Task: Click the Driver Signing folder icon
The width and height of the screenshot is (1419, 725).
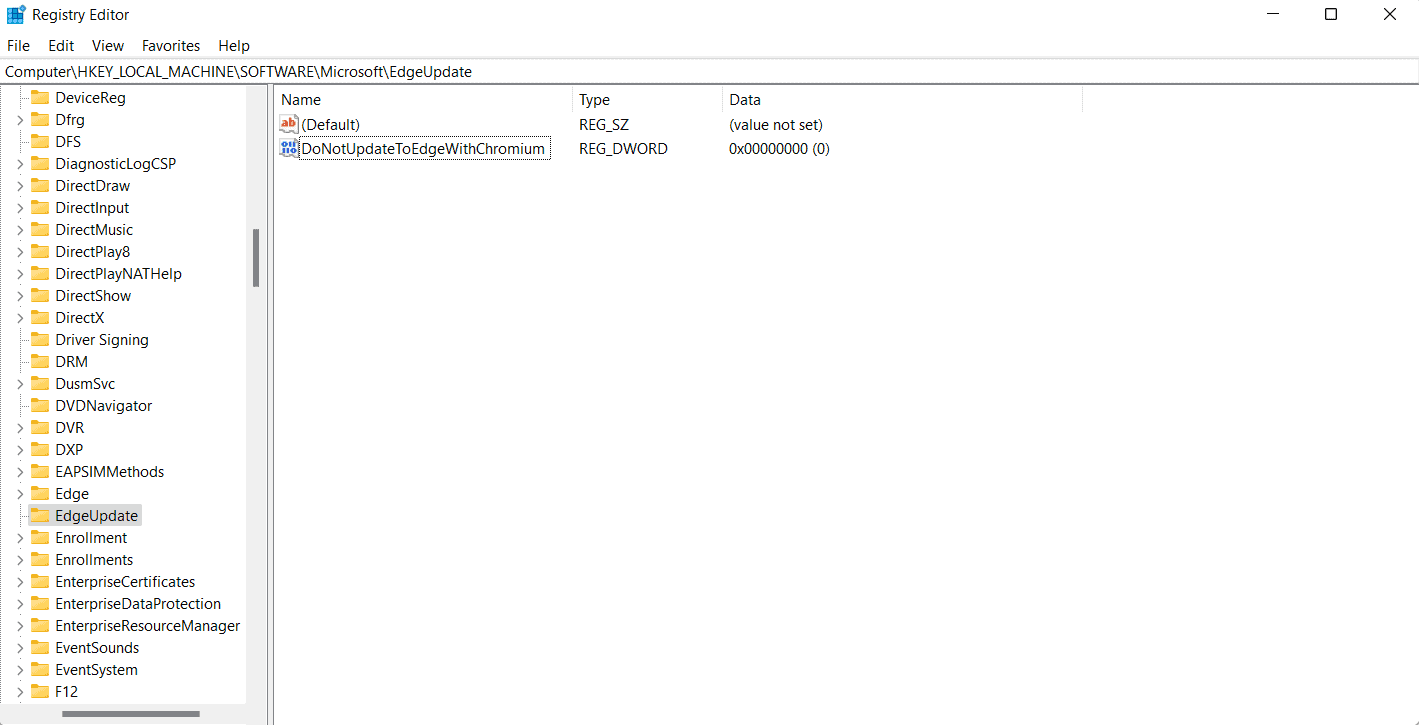Action: pos(40,340)
